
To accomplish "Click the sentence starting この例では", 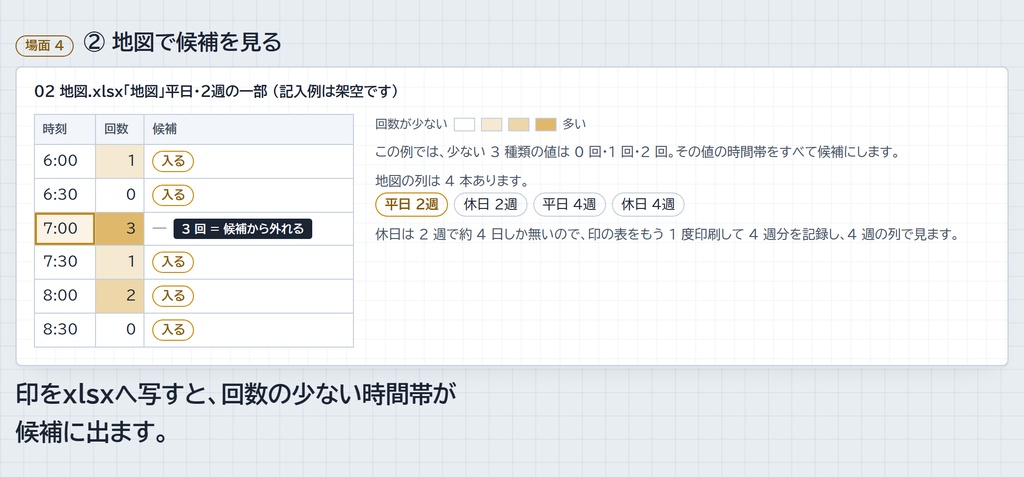I will tap(638, 152).
